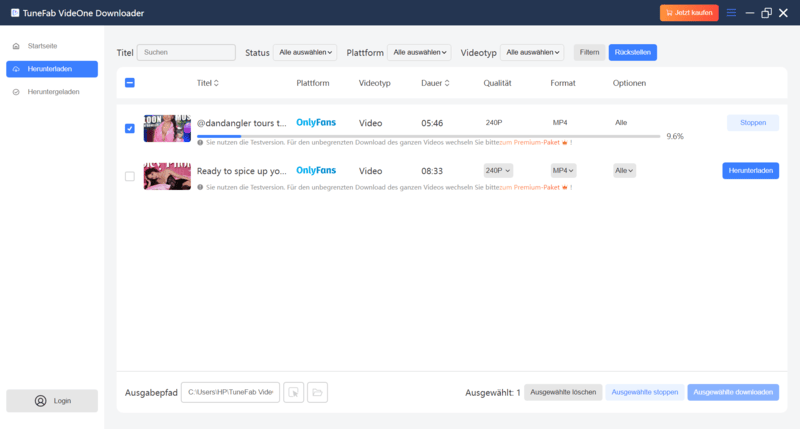Click the Stoppen button for first video

click(x=752, y=123)
